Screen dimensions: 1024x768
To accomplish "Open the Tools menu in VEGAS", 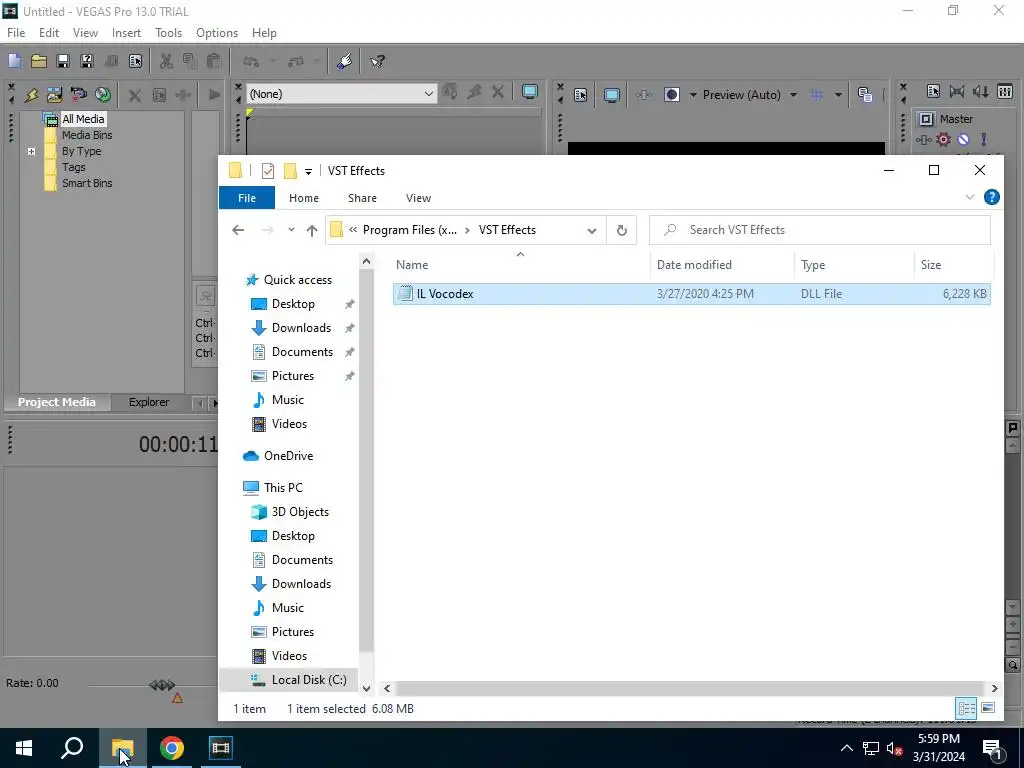I will 168,33.
